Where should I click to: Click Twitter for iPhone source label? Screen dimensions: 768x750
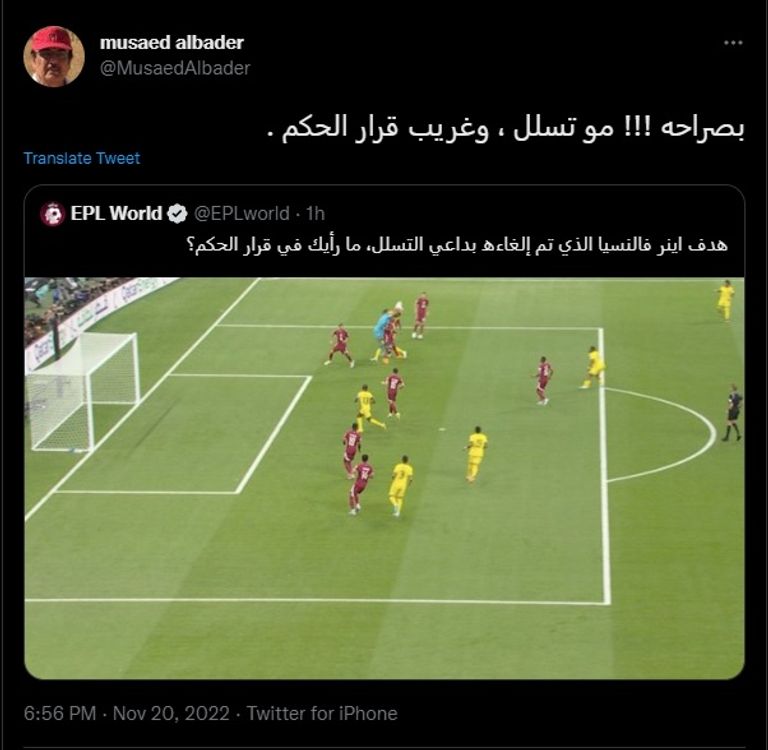322,713
